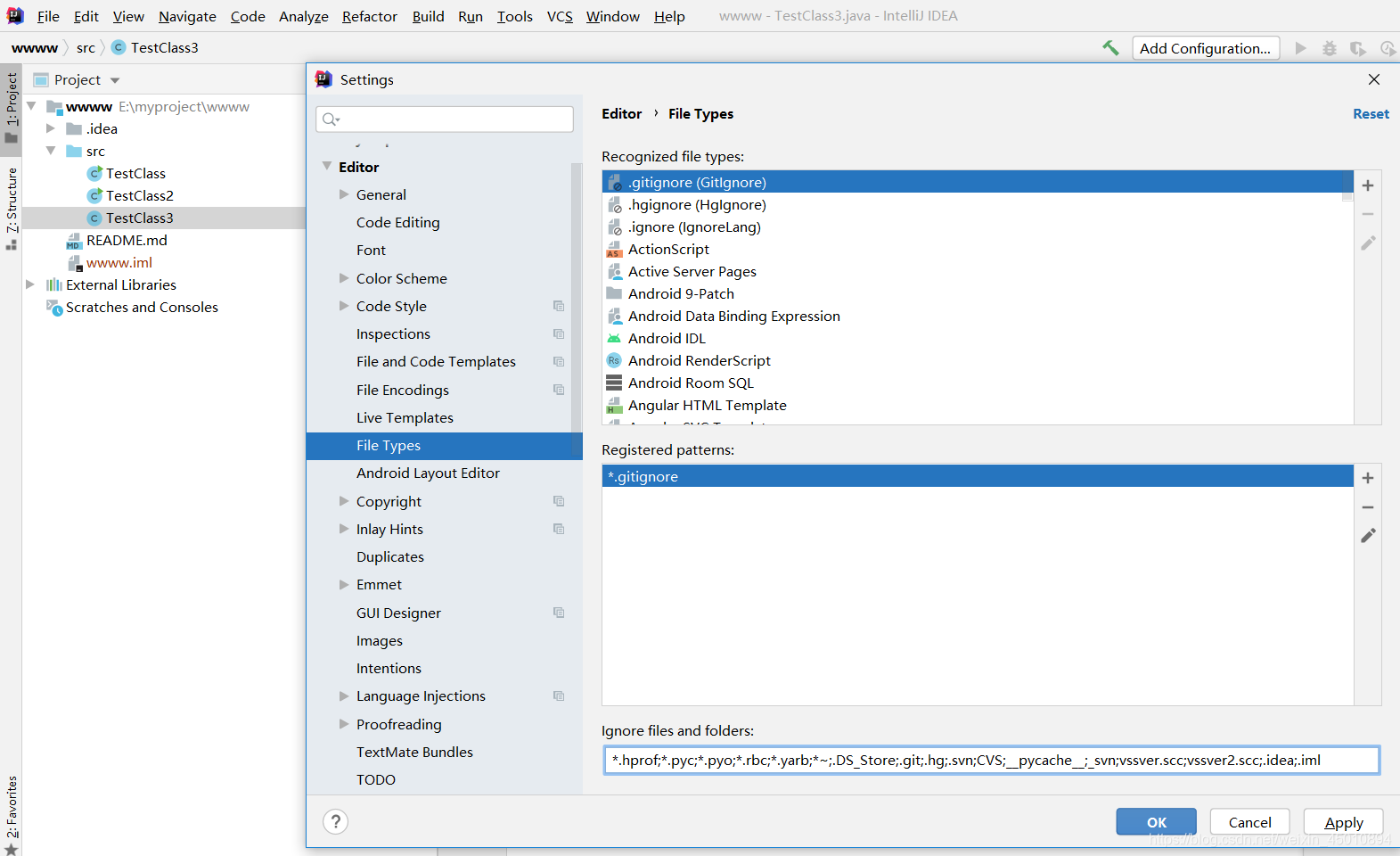
Task: Click the Apply button
Action: click(x=1344, y=822)
